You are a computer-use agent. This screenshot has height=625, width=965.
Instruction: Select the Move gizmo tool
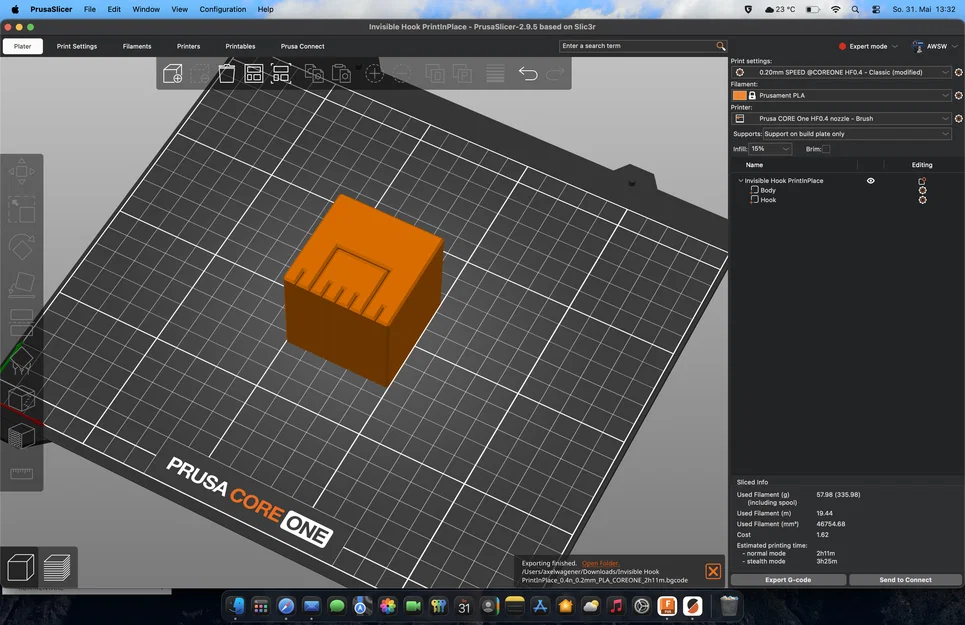tap(22, 172)
